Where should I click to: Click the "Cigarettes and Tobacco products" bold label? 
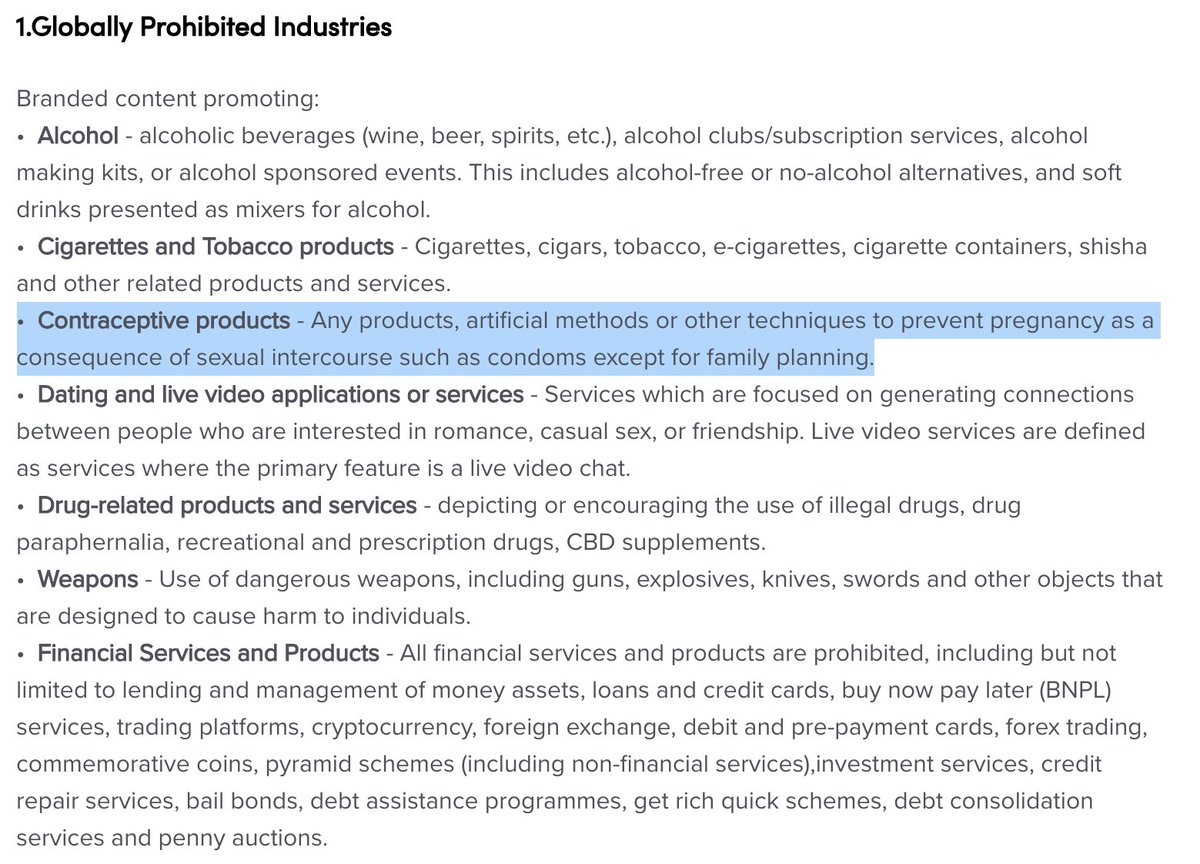(216, 246)
